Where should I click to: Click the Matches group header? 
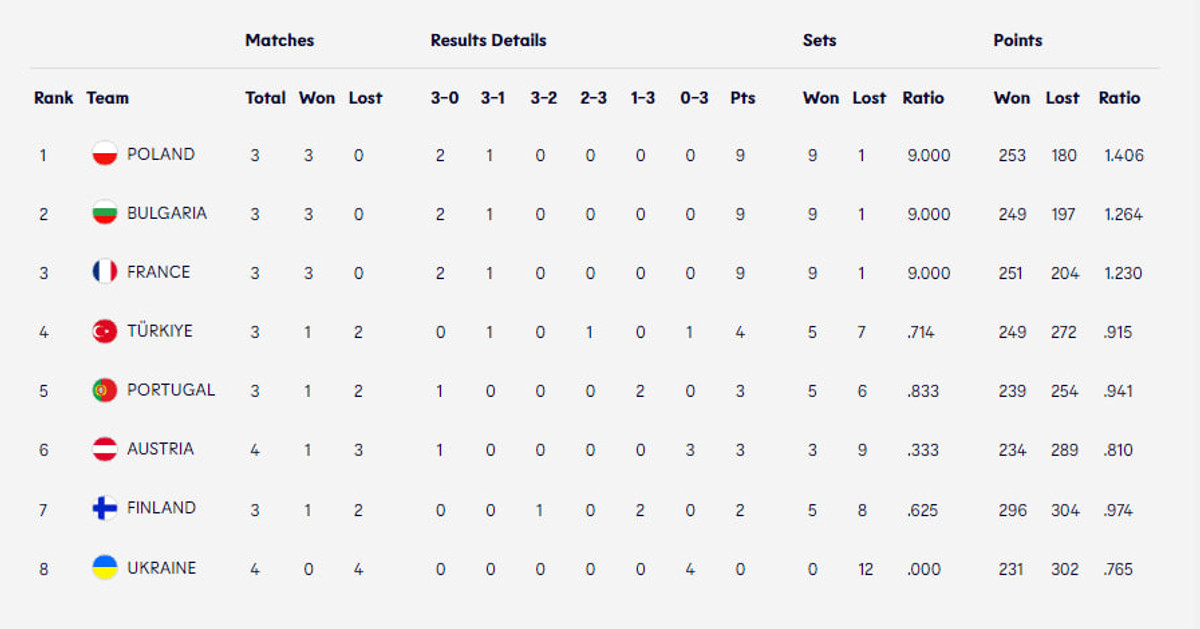[280, 41]
